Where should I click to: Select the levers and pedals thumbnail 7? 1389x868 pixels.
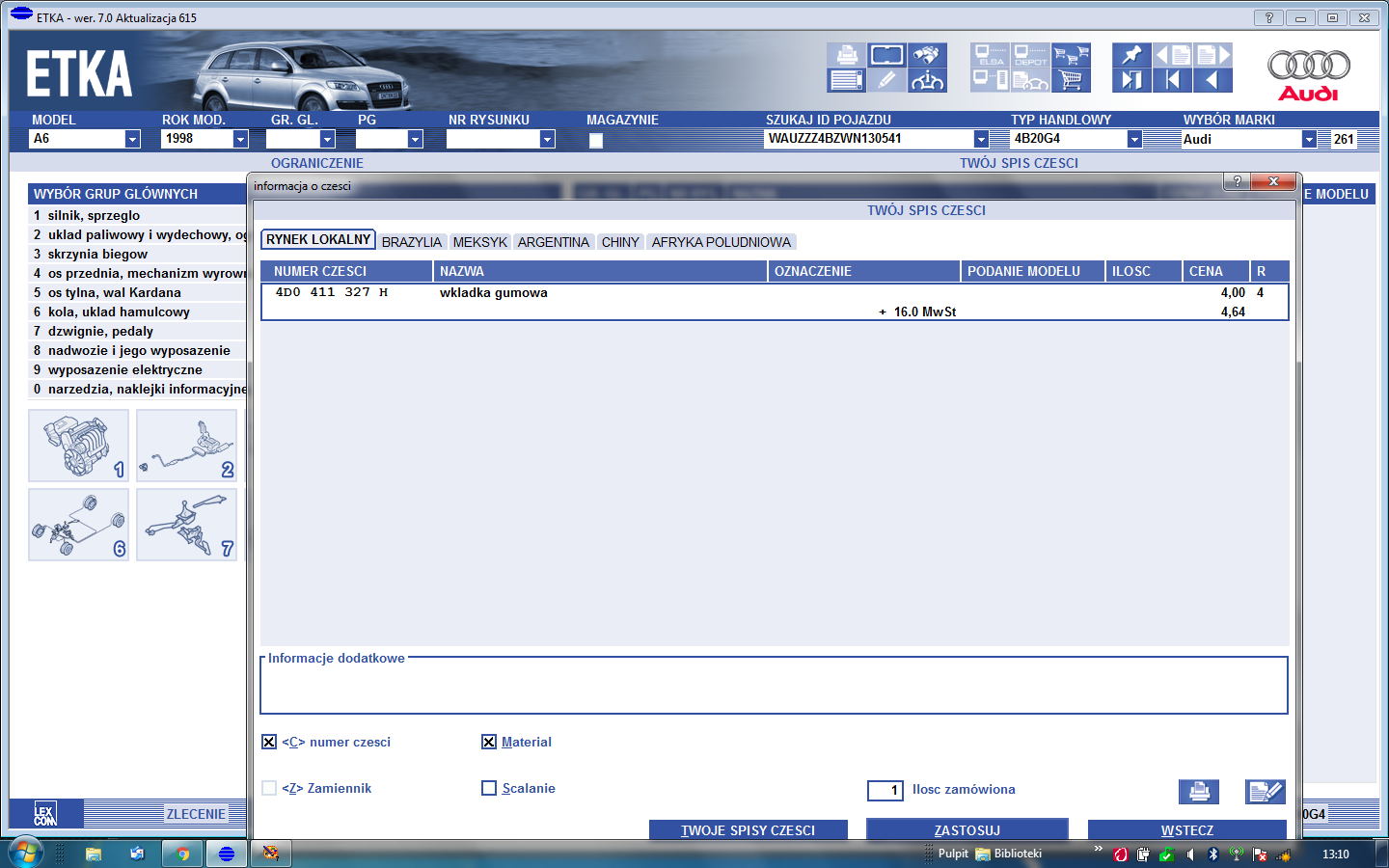[186, 525]
